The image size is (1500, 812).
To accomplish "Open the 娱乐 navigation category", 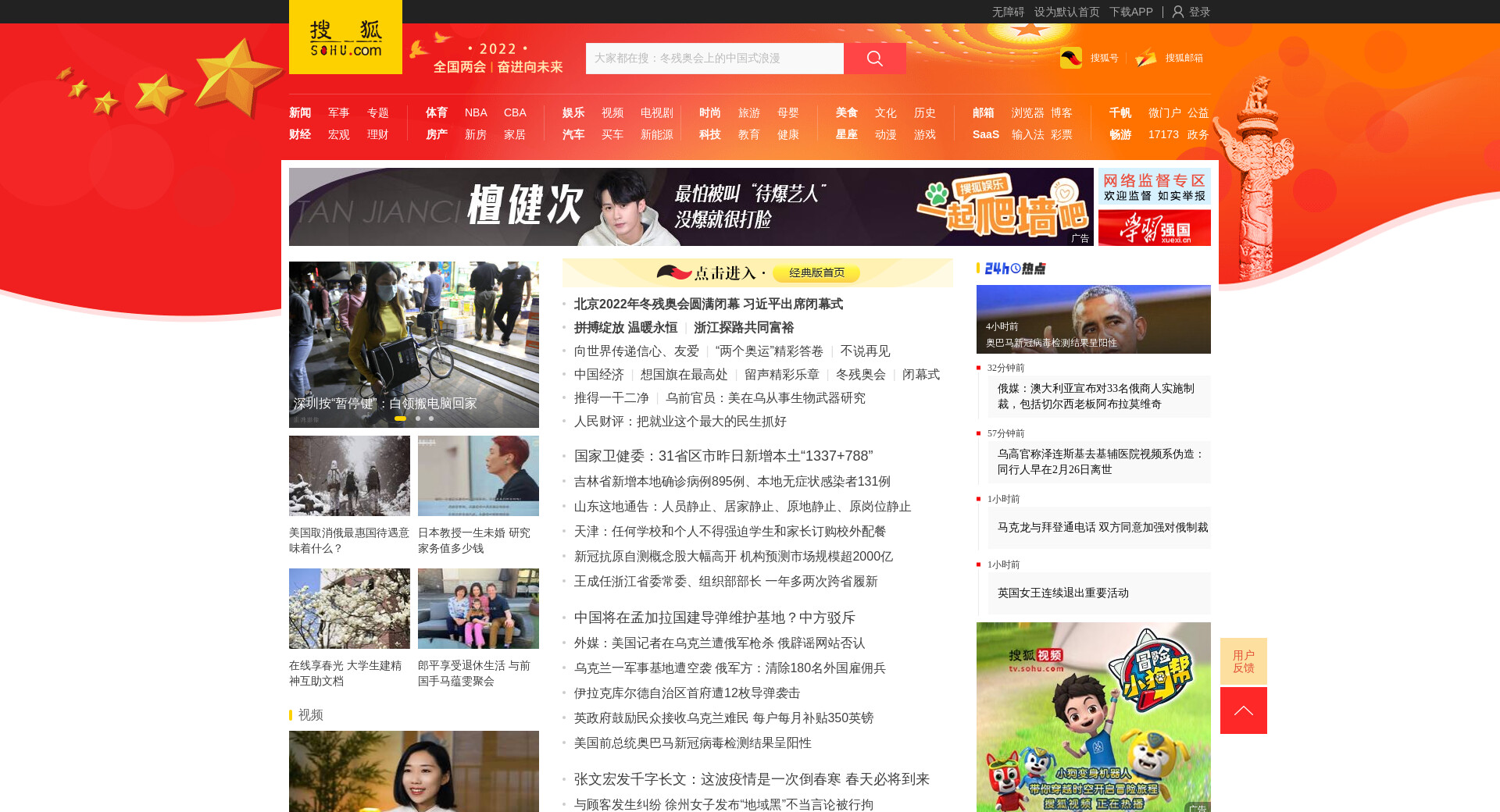I will point(573,113).
